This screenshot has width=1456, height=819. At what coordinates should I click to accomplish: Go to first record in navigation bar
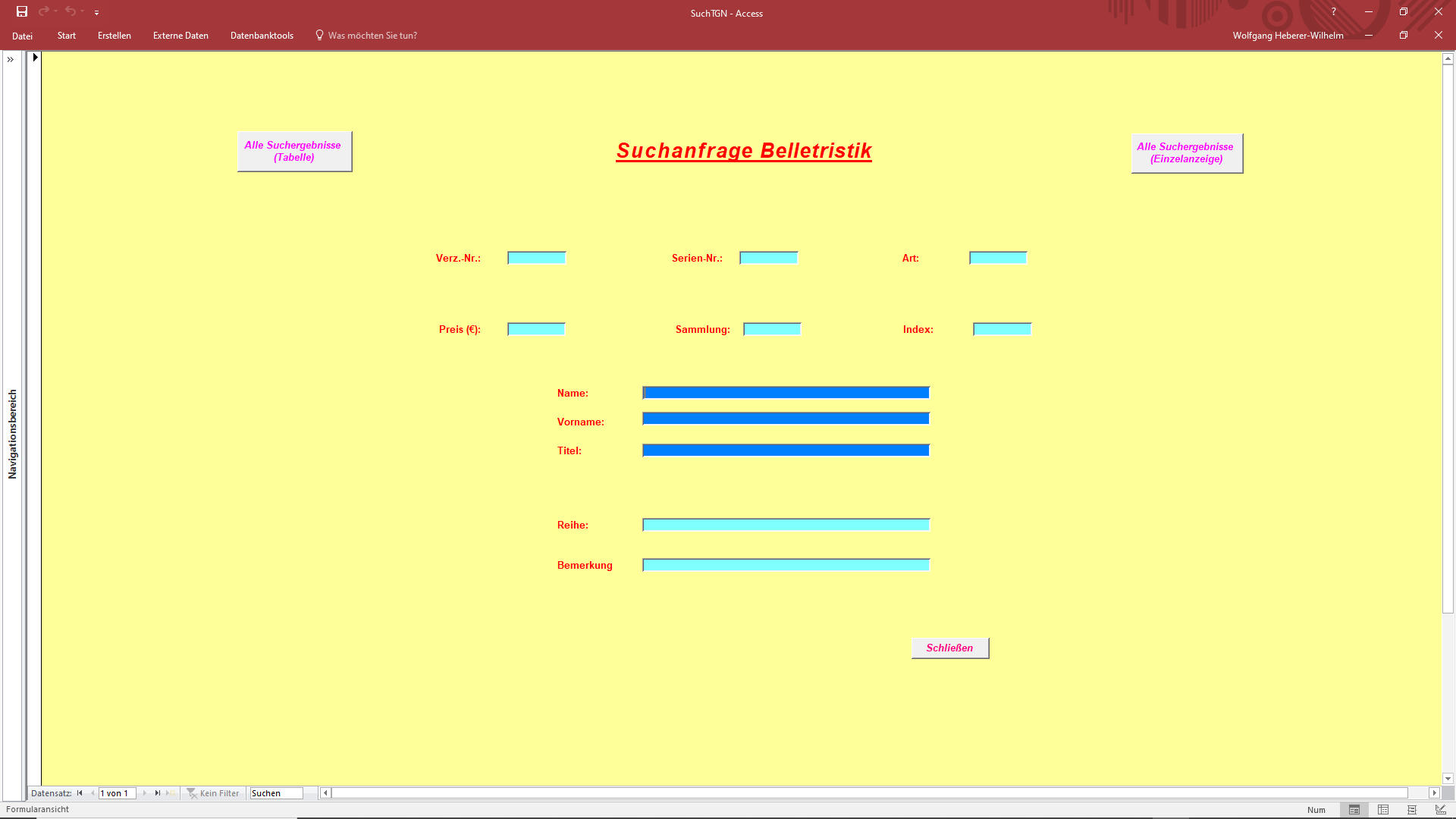click(80, 793)
